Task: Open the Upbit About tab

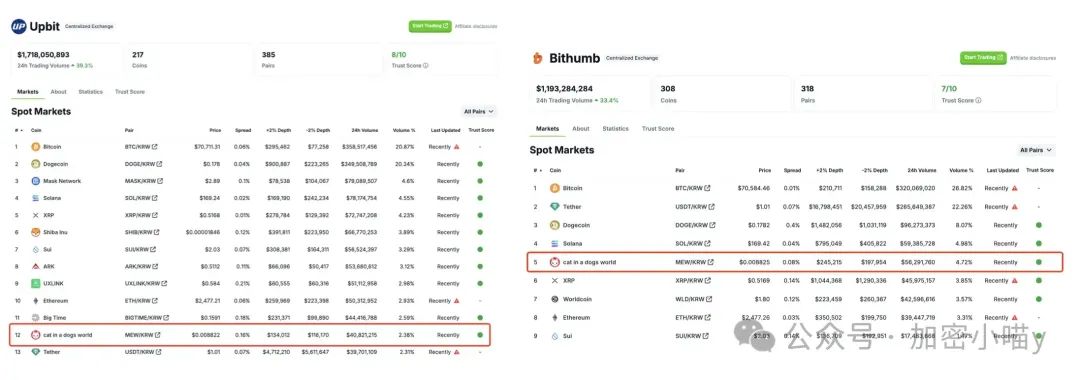Action: (59, 92)
